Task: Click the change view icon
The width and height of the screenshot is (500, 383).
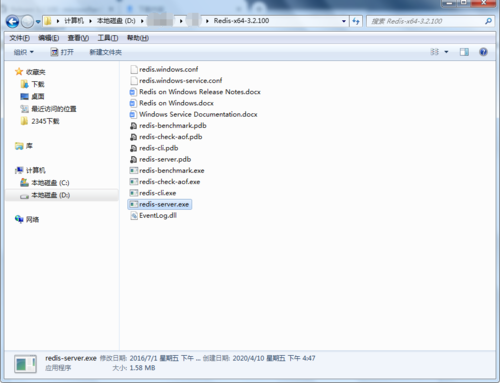Action: pos(434,52)
